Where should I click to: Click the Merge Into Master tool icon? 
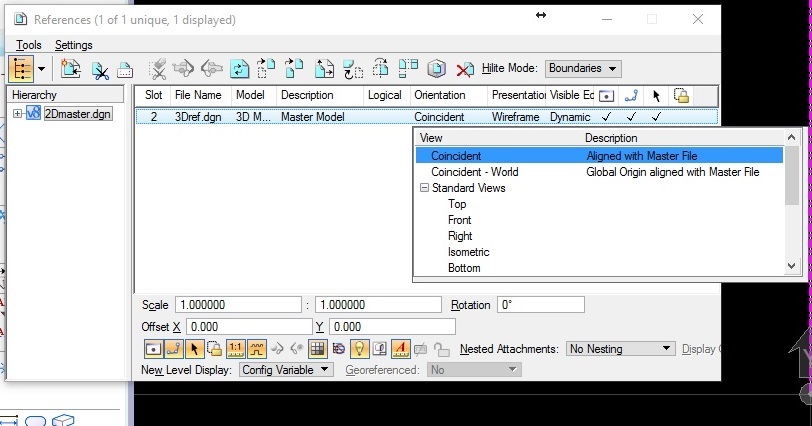408,68
